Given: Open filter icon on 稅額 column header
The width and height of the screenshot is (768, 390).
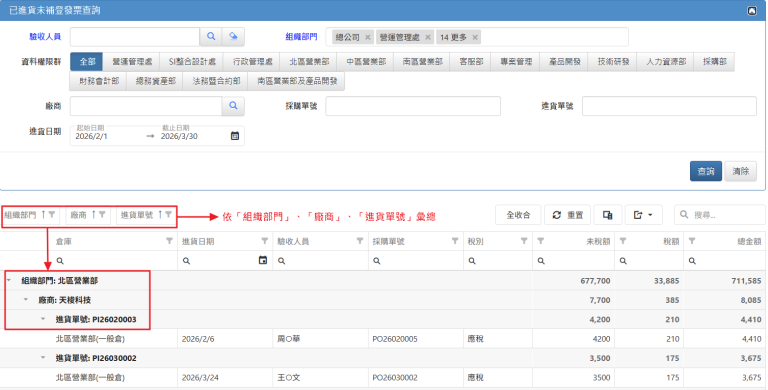Looking at the screenshot, I should [x=623, y=241].
